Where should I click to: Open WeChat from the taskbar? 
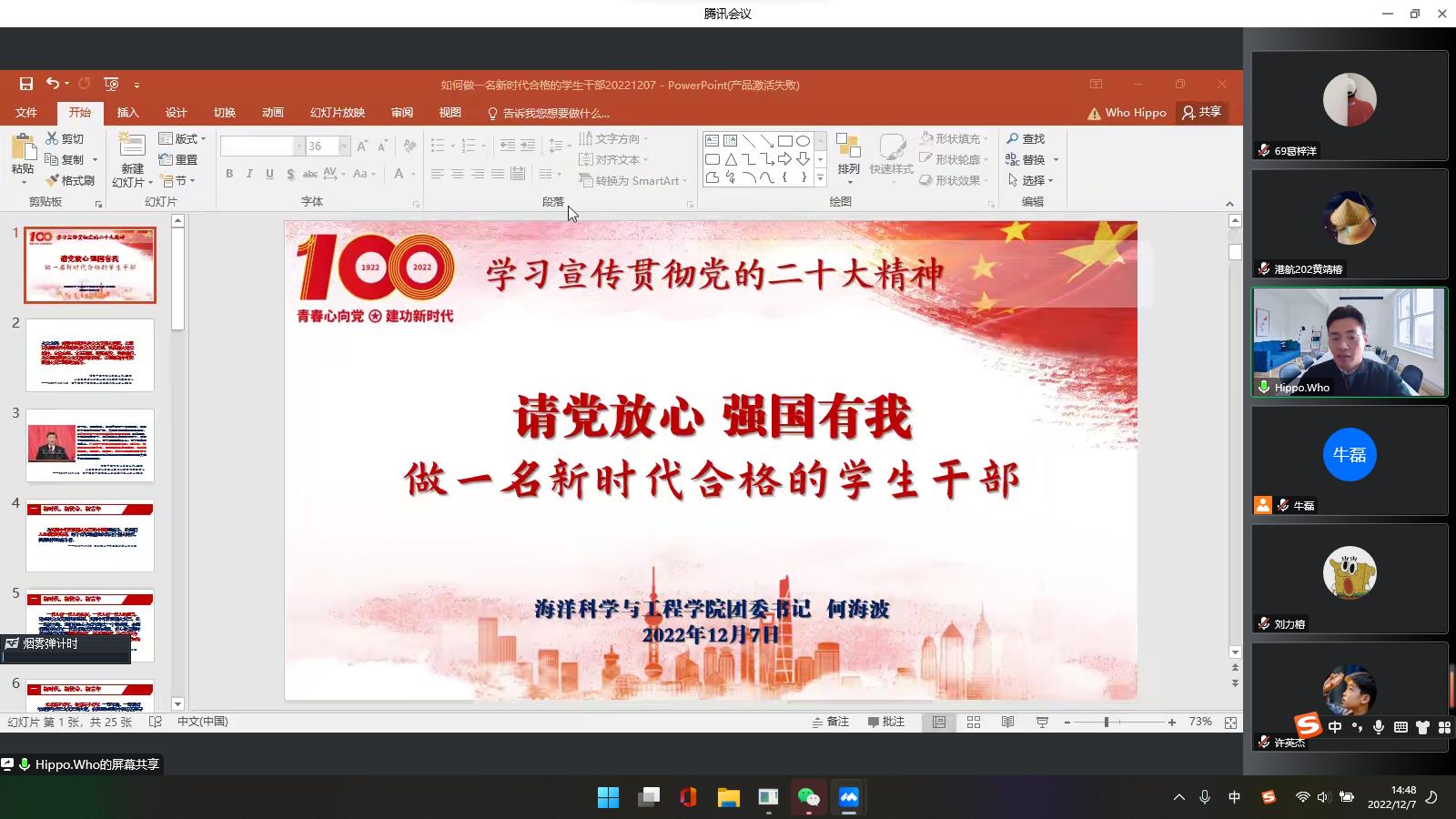coord(808,798)
